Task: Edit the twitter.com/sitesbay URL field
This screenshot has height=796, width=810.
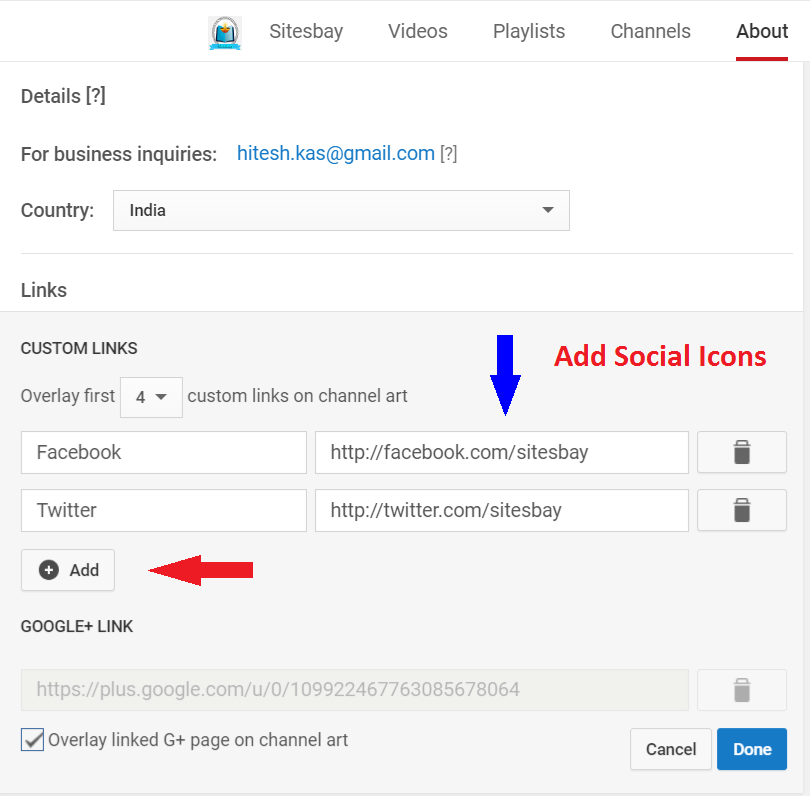Action: (502, 510)
